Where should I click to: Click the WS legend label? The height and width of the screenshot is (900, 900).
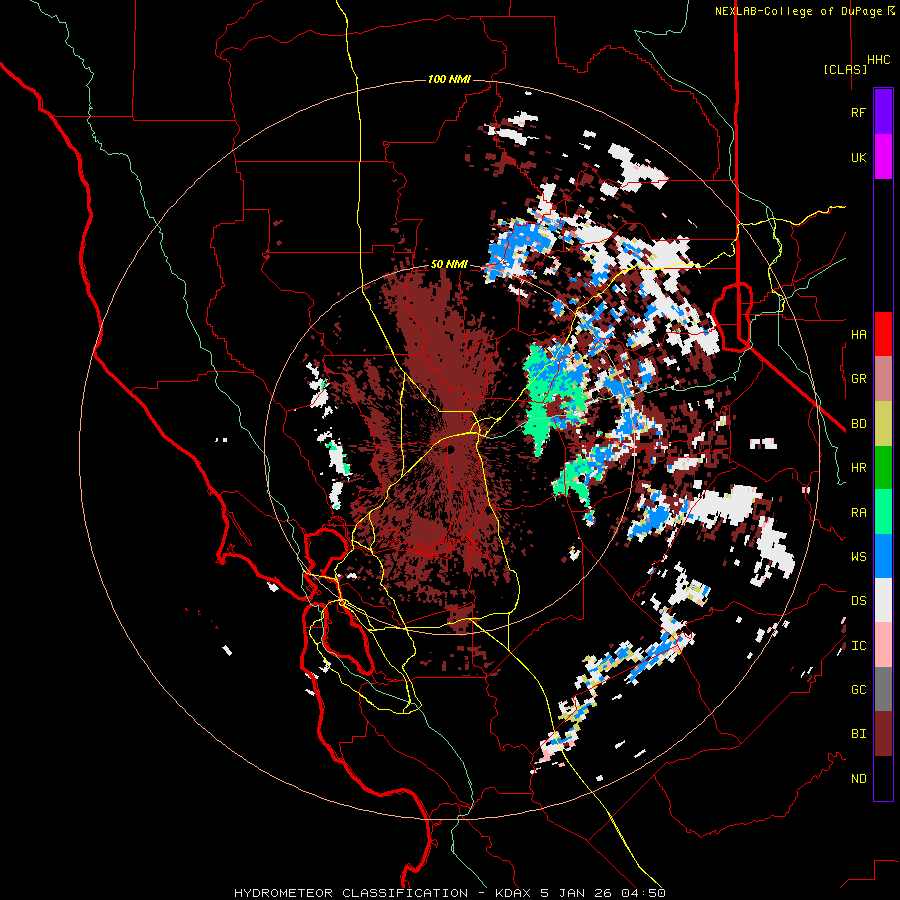pyautogui.click(x=858, y=557)
